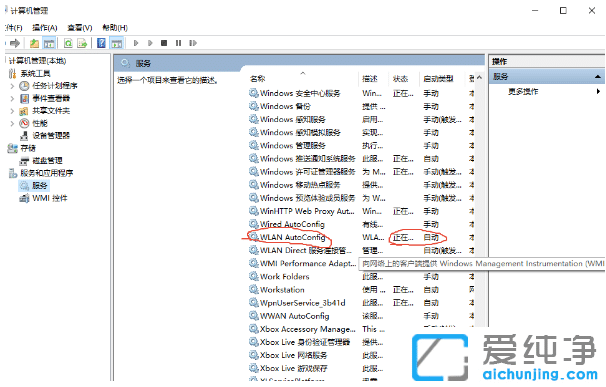This screenshot has height=387, width=606.
Task: Expand the 共享文件夹 node
Action: (12, 111)
